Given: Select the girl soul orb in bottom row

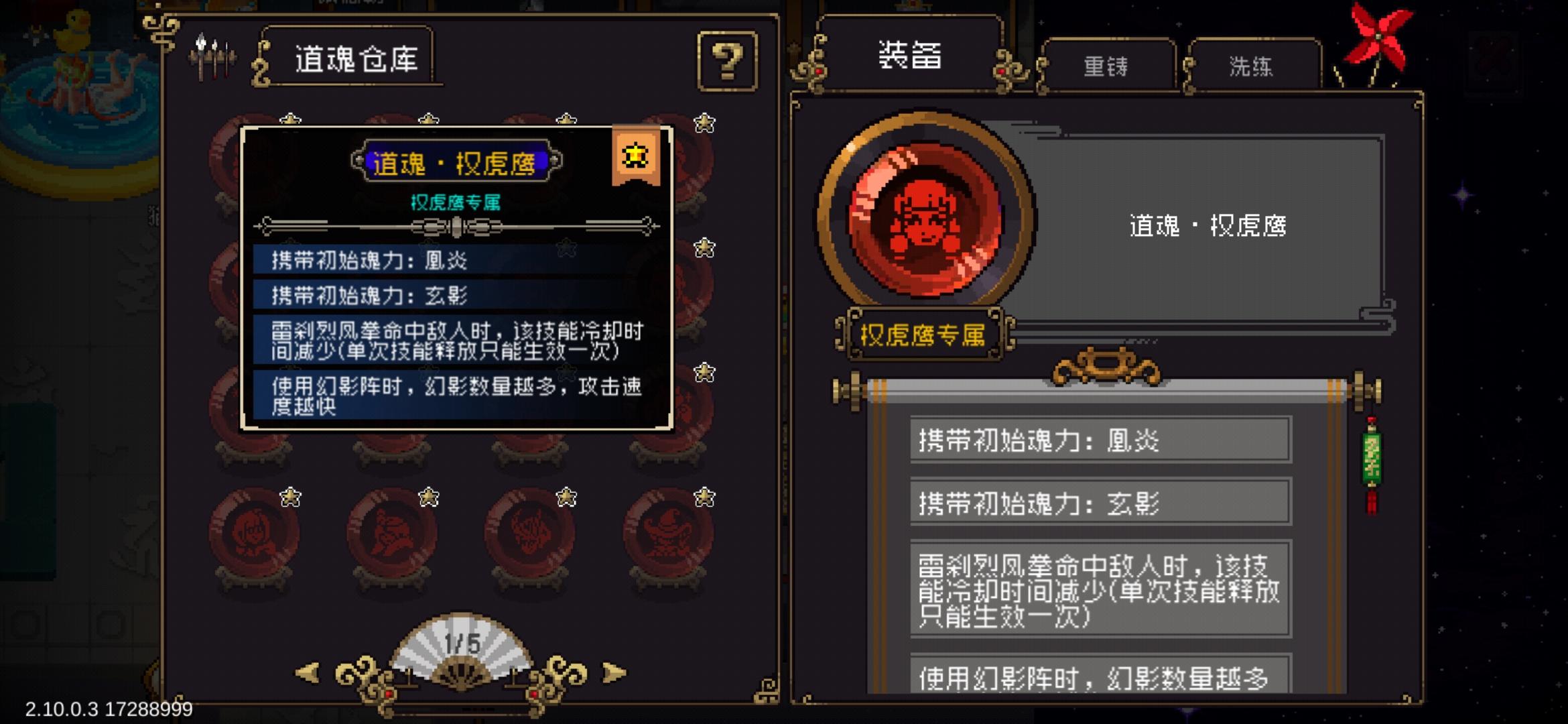Looking at the screenshot, I should 254,534.
